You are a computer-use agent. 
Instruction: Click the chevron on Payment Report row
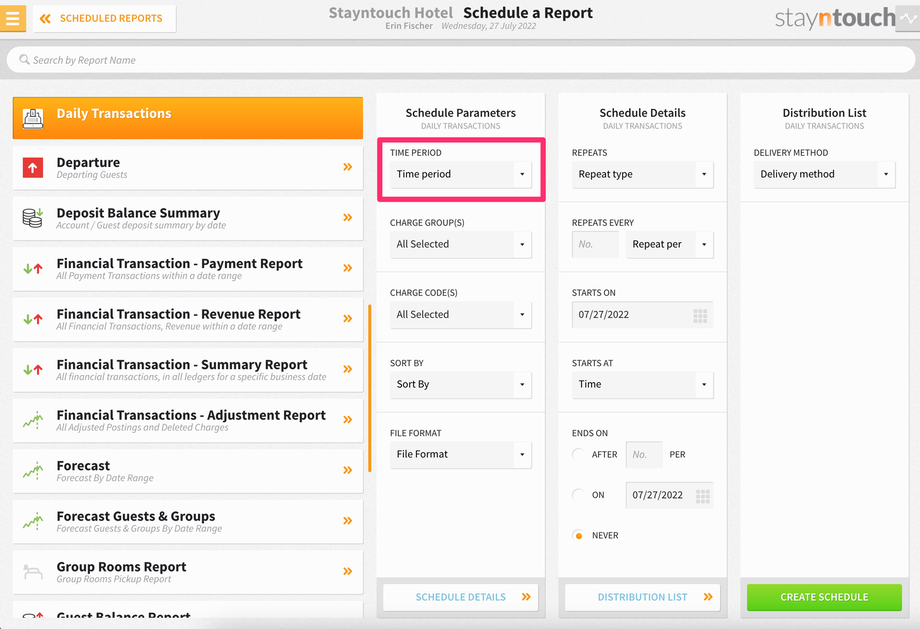[348, 268]
